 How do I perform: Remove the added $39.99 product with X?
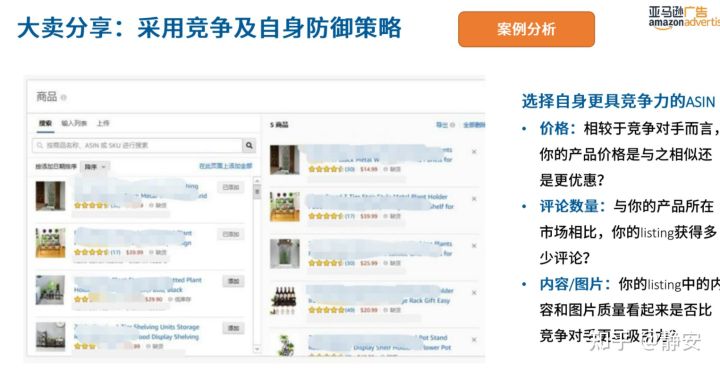(474, 199)
